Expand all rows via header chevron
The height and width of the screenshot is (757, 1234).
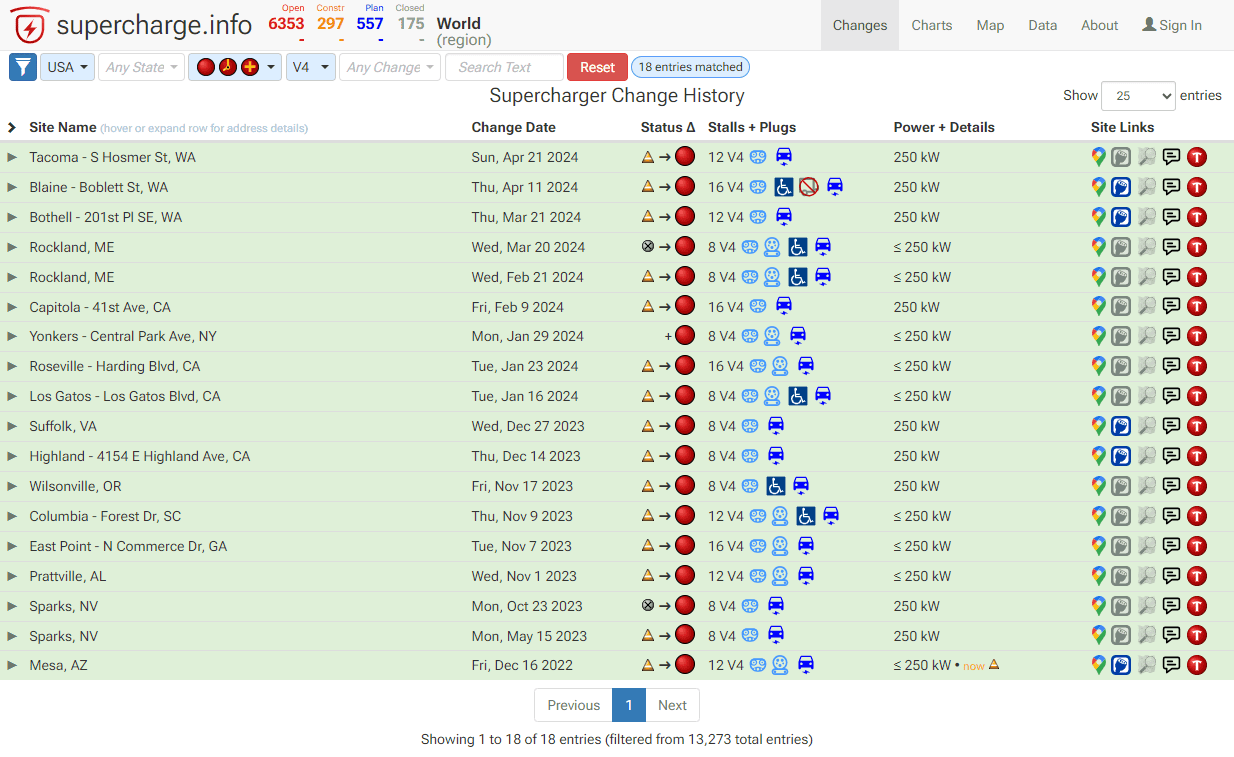12,127
